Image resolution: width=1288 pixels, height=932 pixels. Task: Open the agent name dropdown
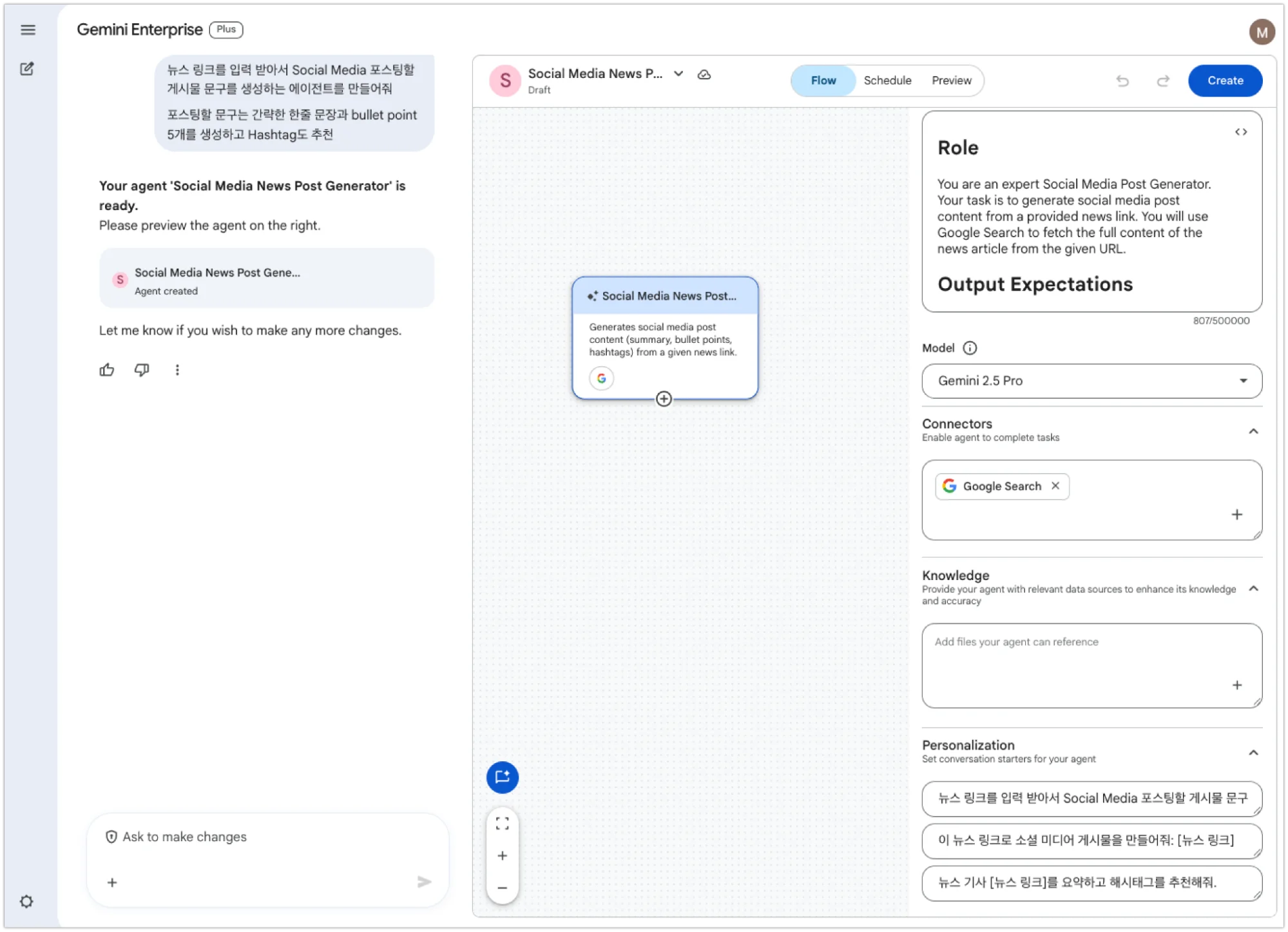(678, 74)
